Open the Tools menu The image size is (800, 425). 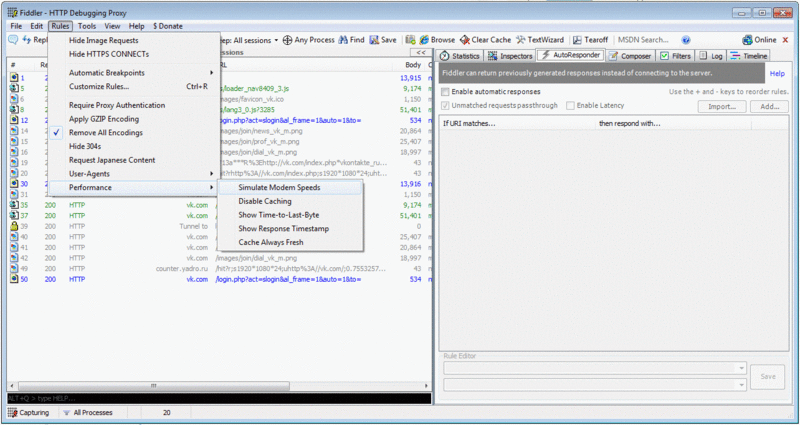pos(87,26)
